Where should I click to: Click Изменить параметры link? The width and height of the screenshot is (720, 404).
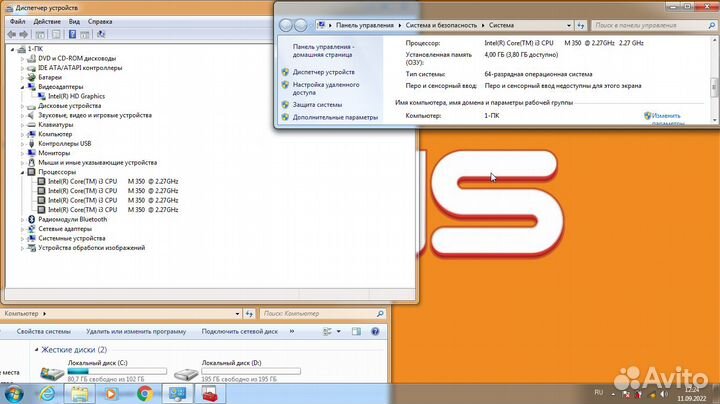(x=666, y=119)
